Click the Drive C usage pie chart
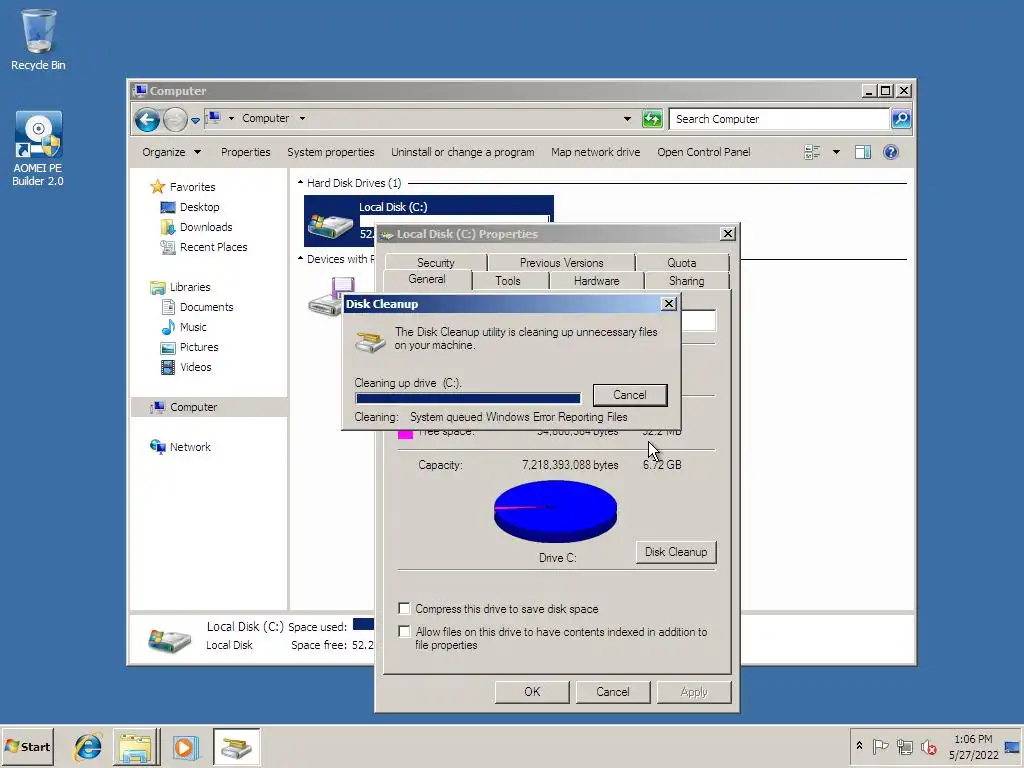1024x768 pixels. click(555, 511)
